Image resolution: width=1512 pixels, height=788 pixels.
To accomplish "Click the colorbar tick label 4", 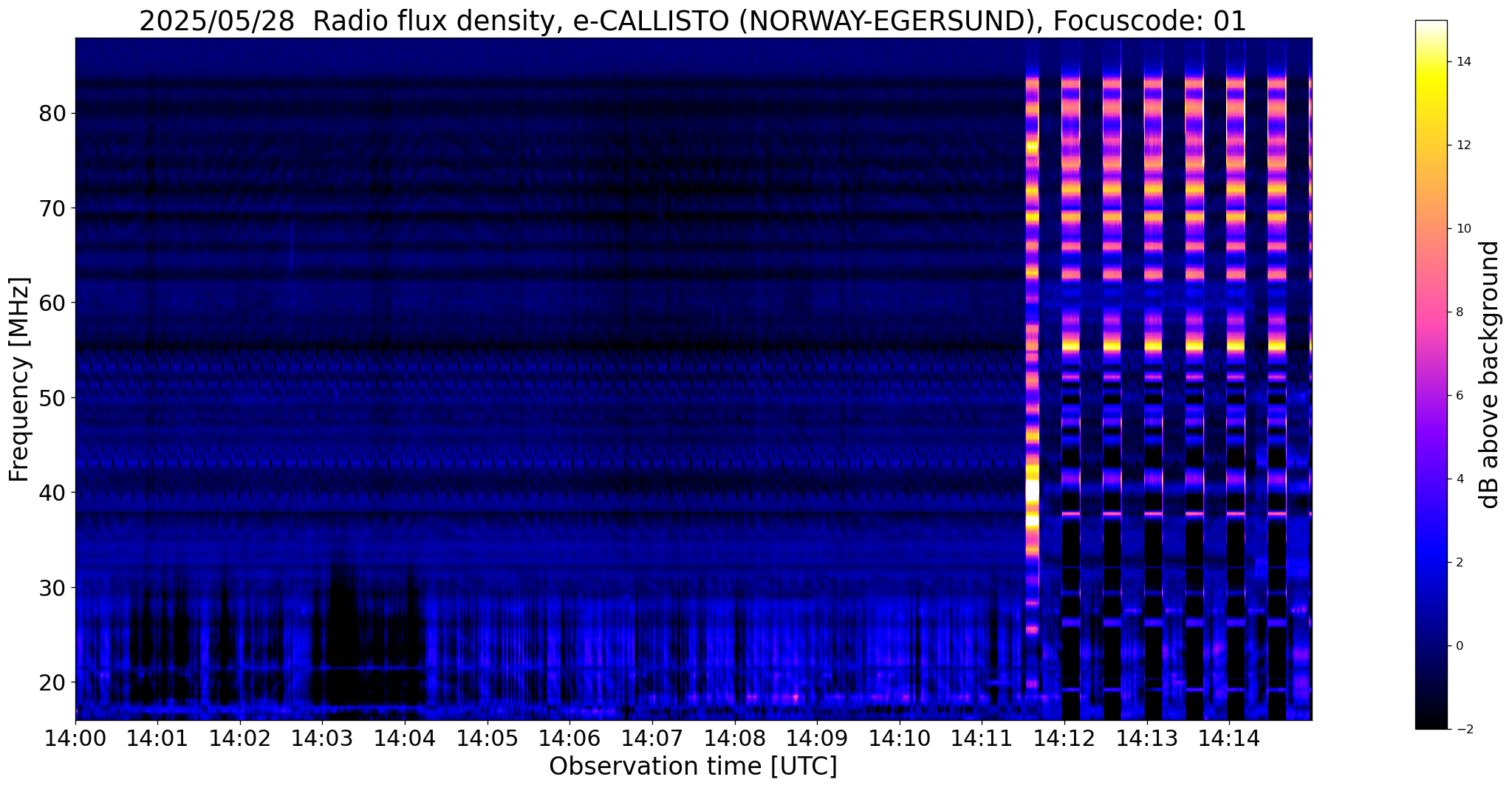I will (1458, 479).
